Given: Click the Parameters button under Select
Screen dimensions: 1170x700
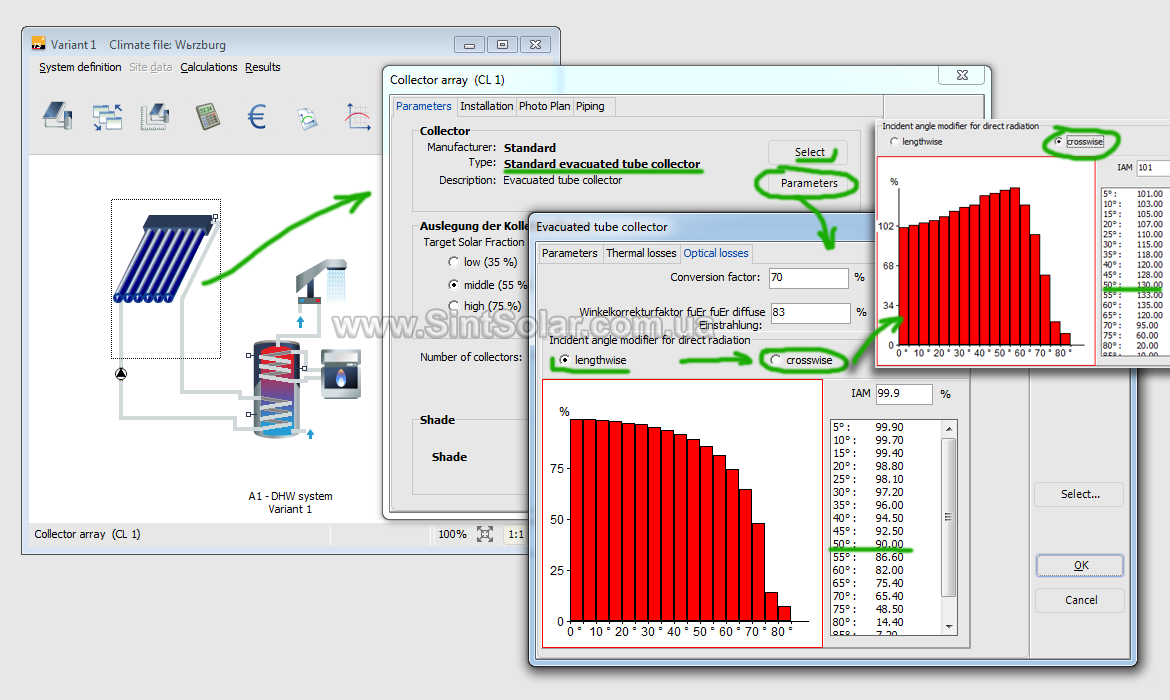Looking at the screenshot, I should [809, 183].
